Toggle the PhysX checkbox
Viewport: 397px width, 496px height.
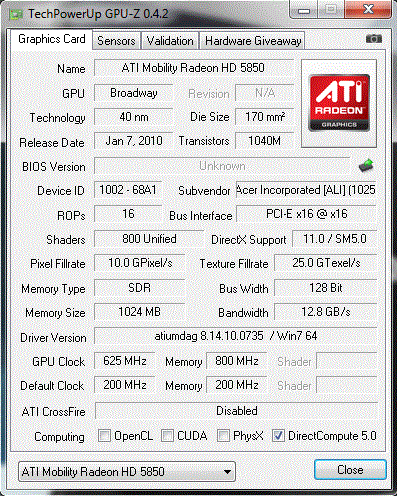point(223,435)
